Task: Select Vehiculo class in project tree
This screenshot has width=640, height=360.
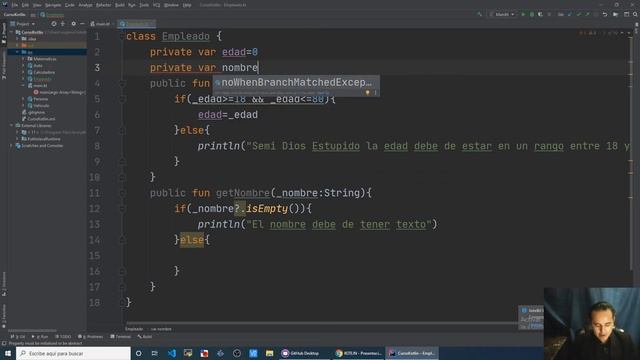Action: coord(41,105)
